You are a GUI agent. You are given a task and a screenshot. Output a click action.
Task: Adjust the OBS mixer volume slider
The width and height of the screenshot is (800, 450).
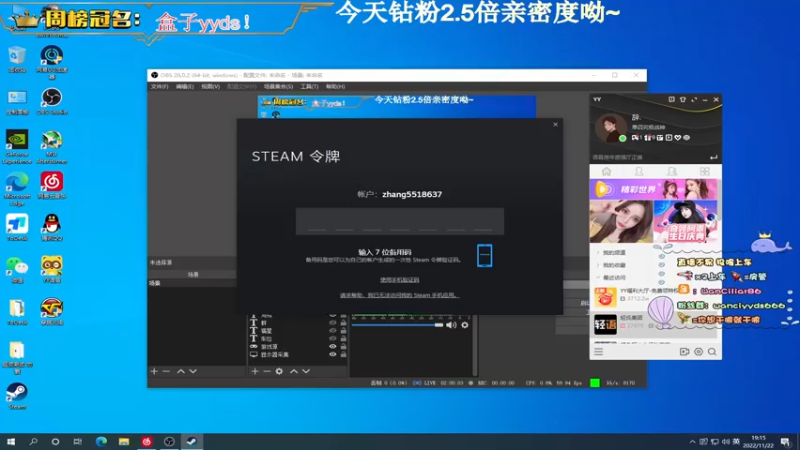(x=397, y=325)
